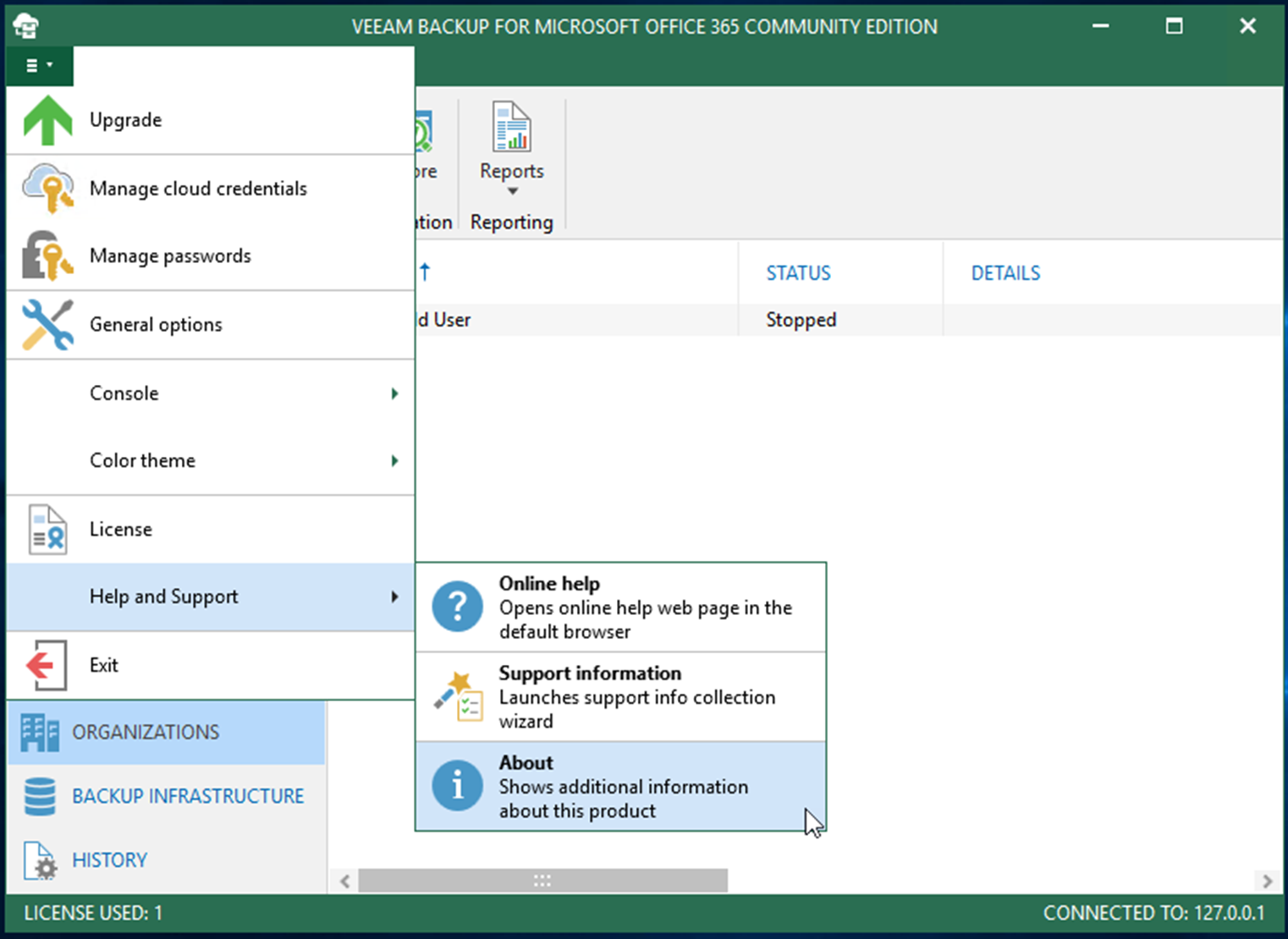
Task: Maximize the Veeam Backup window
Action: click(x=1175, y=26)
